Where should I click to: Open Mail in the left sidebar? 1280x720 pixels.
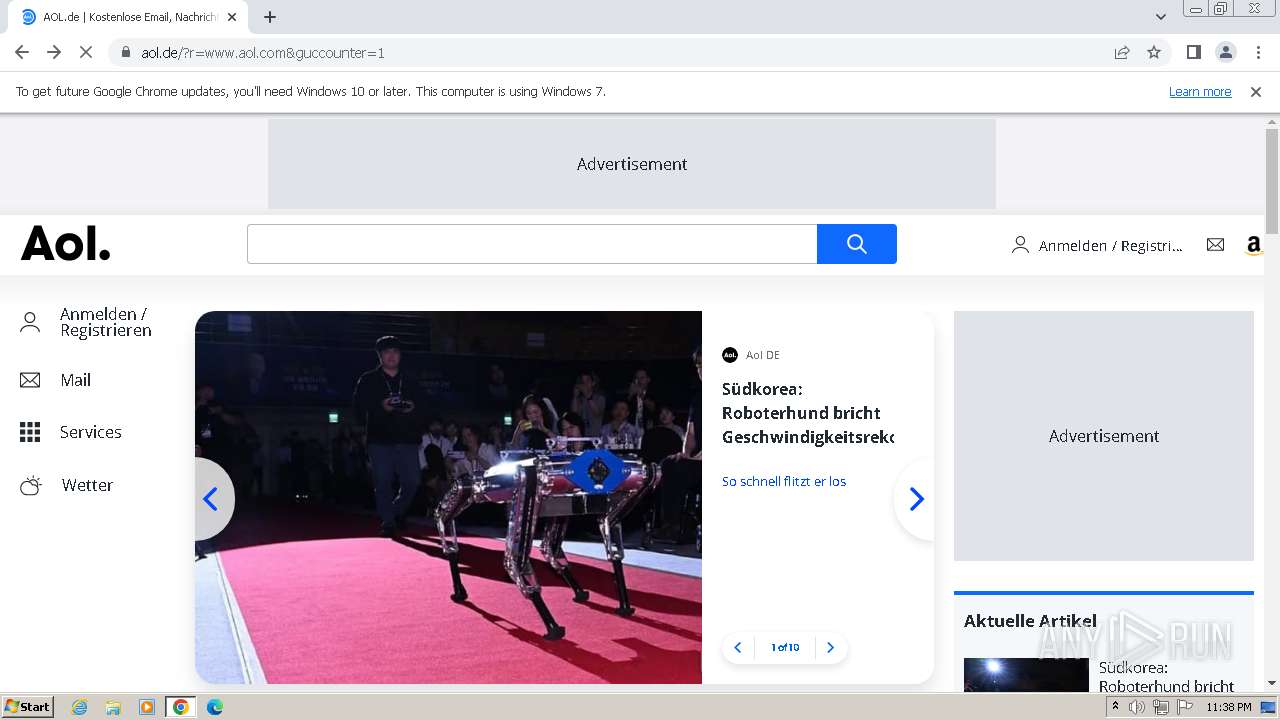56,380
